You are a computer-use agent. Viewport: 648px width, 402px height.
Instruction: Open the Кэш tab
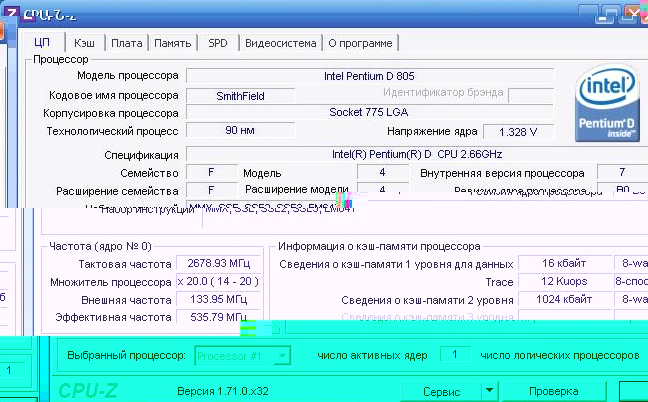point(84,43)
